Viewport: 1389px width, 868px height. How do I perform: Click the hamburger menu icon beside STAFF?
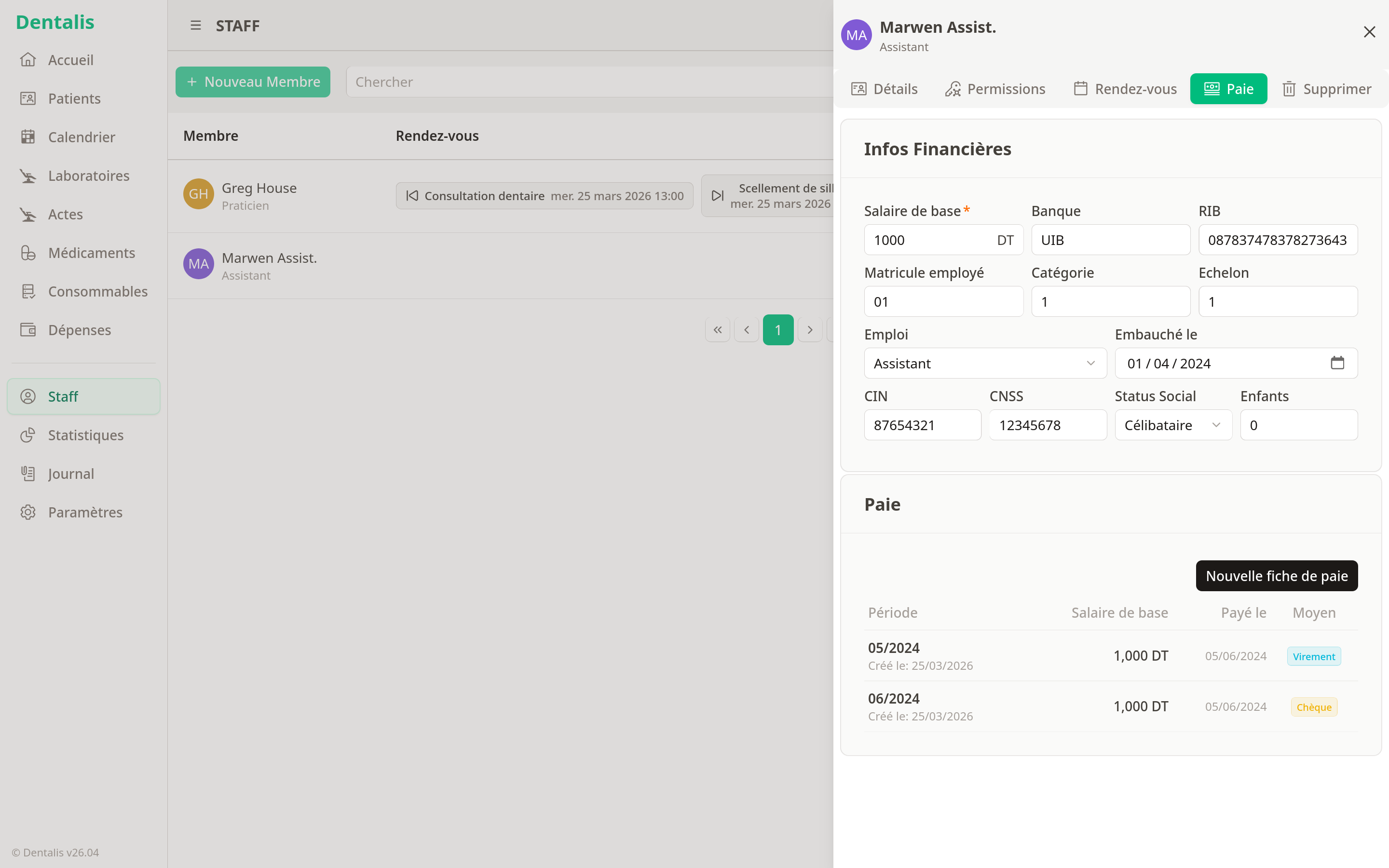click(x=196, y=25)
